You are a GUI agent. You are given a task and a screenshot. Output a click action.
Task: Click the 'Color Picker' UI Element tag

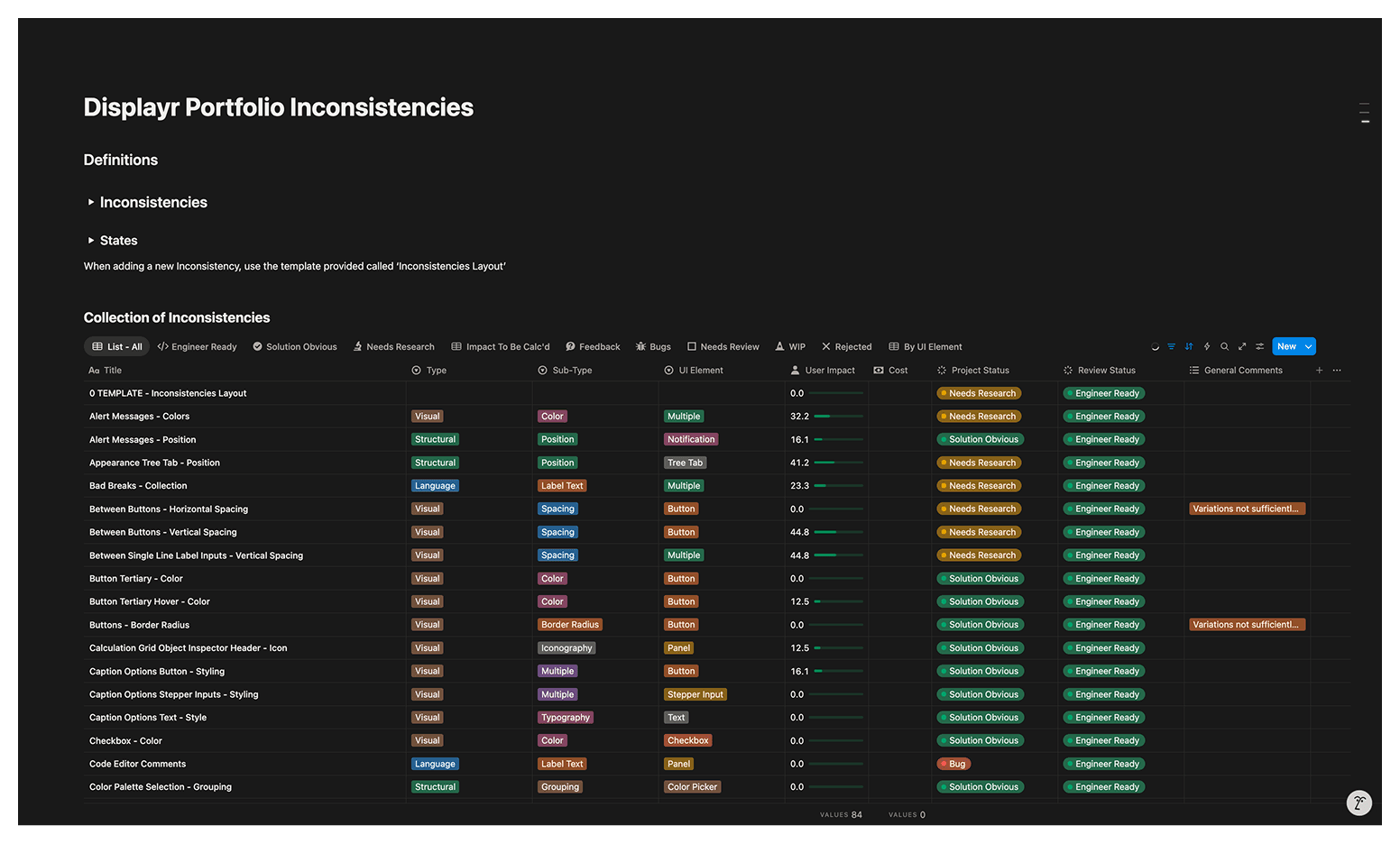(x=692, y=787)
